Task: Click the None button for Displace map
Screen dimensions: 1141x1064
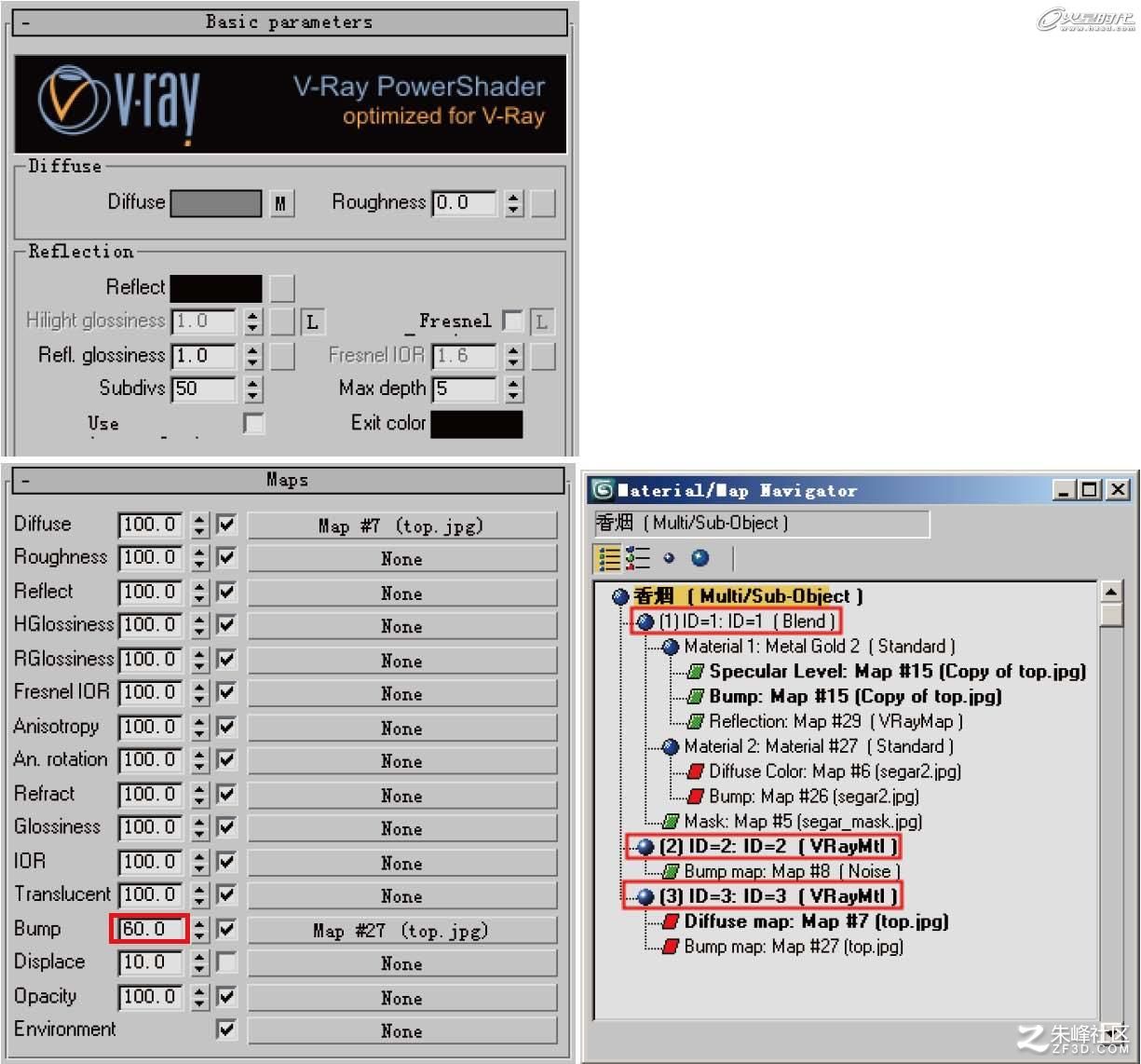Action: 401,964
